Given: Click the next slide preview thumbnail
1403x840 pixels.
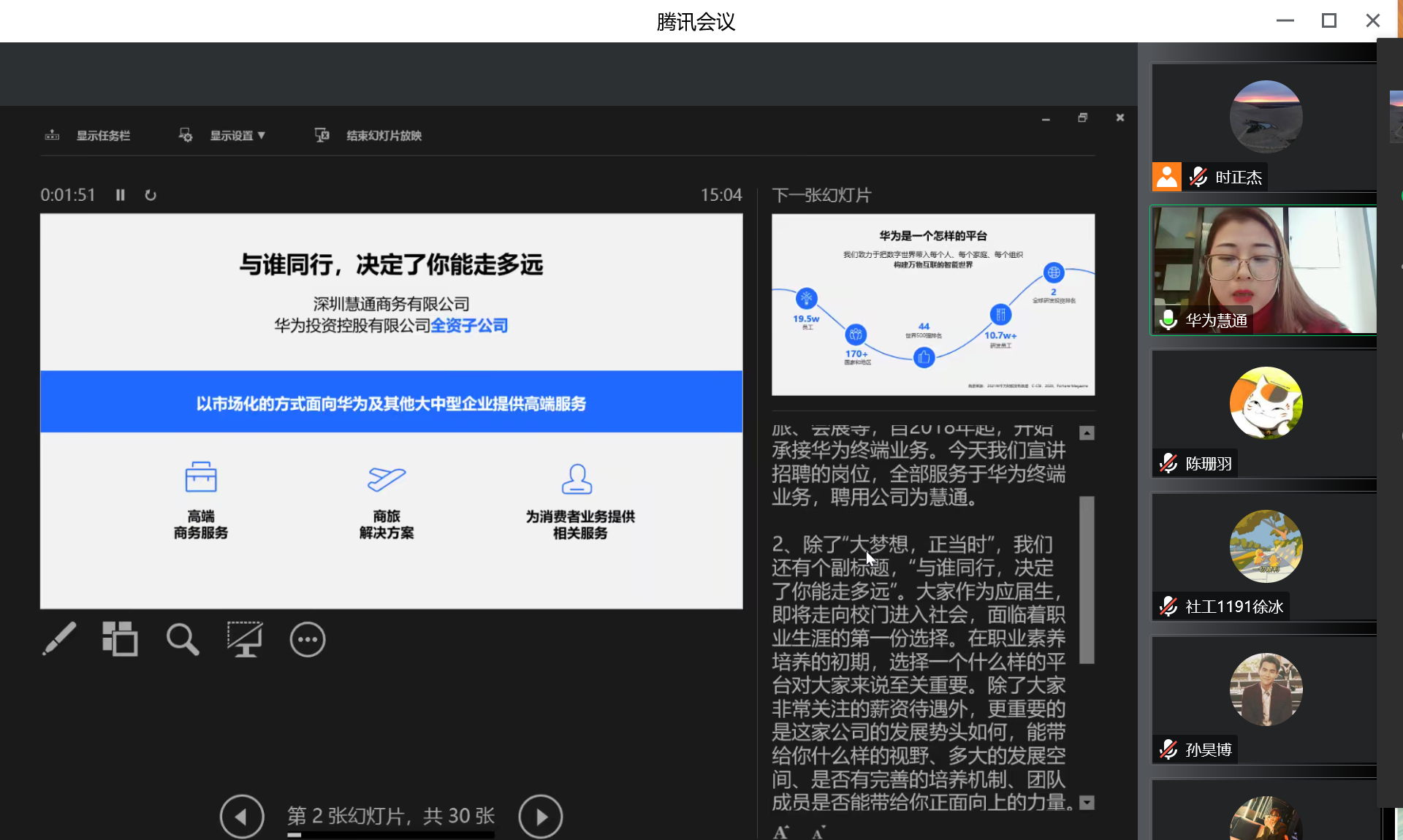Looking at the screenshot, I should coord(932,305).
